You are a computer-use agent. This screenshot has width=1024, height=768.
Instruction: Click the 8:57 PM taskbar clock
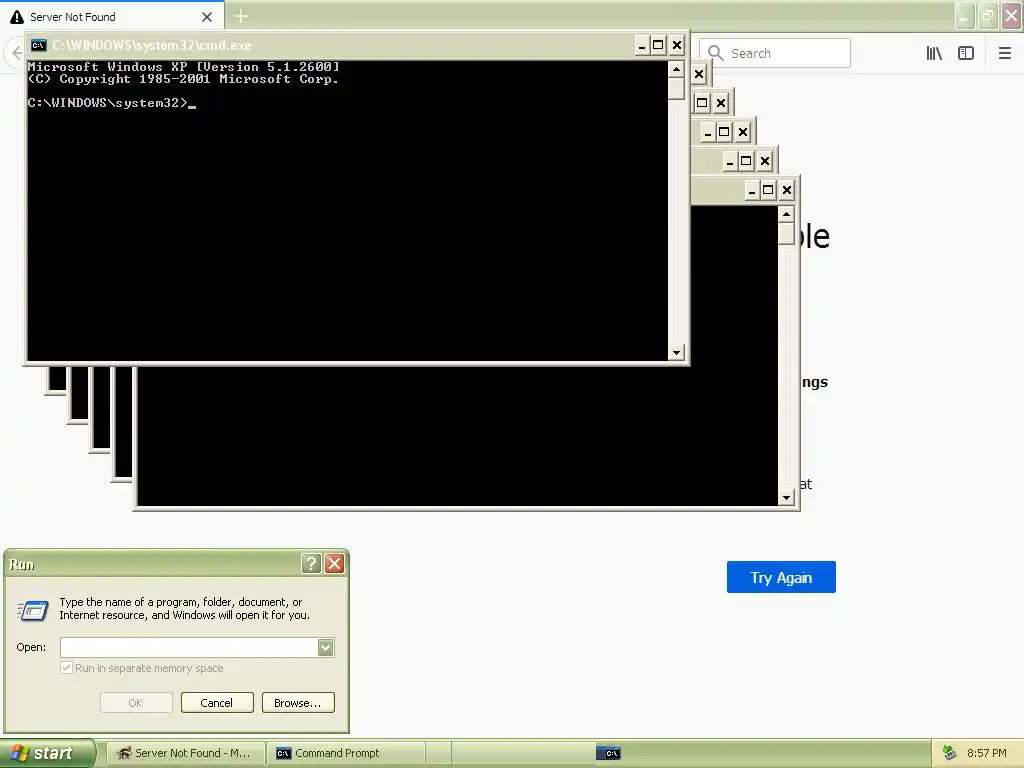[x=987, y=753]
